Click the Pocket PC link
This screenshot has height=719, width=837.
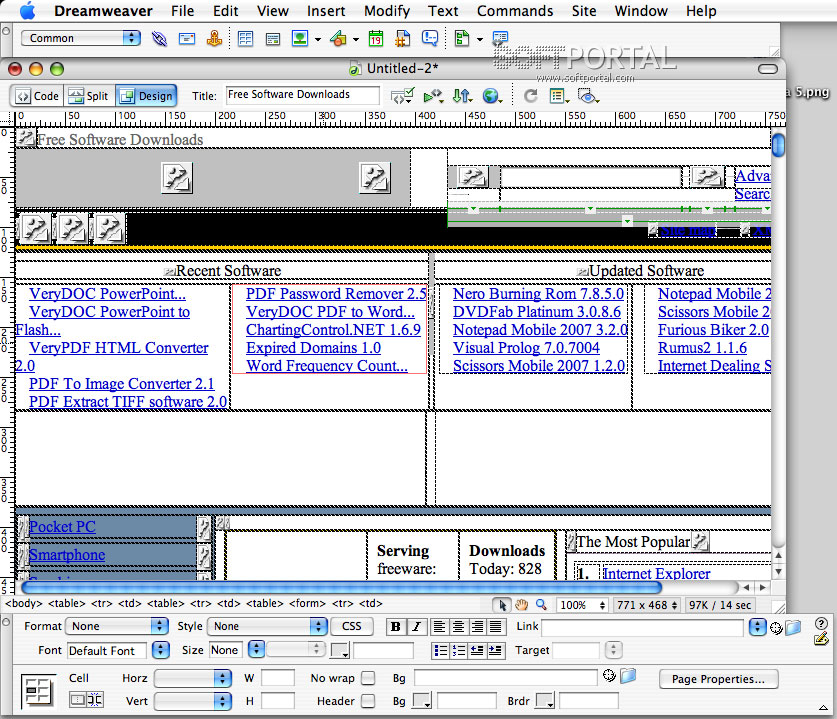(x=62, y=527)
